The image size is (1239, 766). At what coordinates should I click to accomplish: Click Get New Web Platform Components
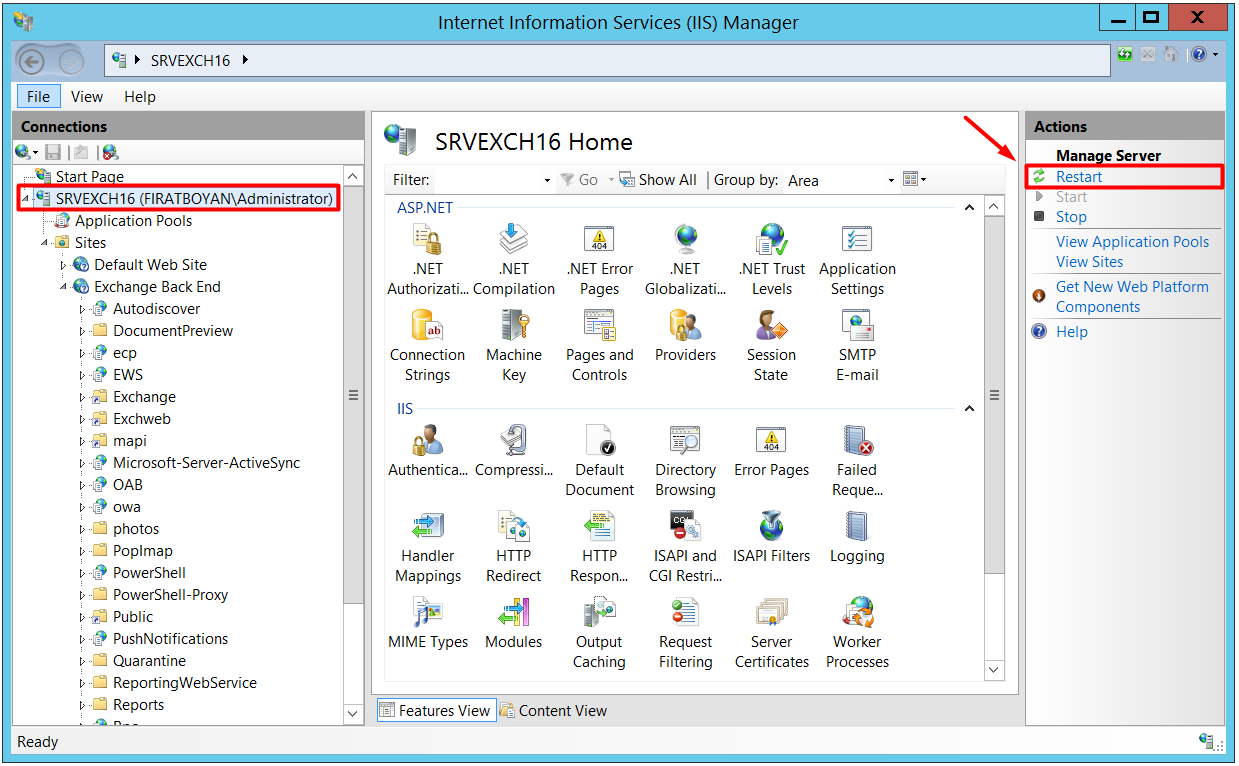pyautogui.click(x=1132, y=297)
